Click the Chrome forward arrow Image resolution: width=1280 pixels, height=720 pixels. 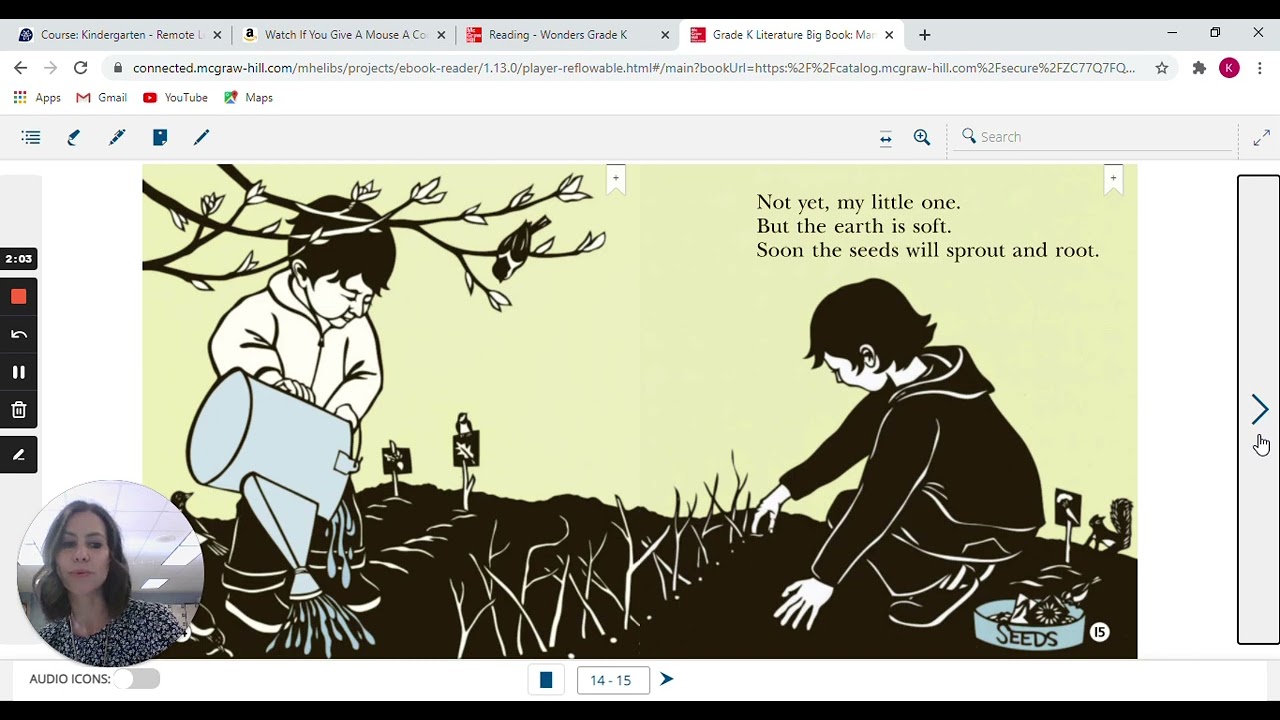pyautogui.click(x=50, y=68)
